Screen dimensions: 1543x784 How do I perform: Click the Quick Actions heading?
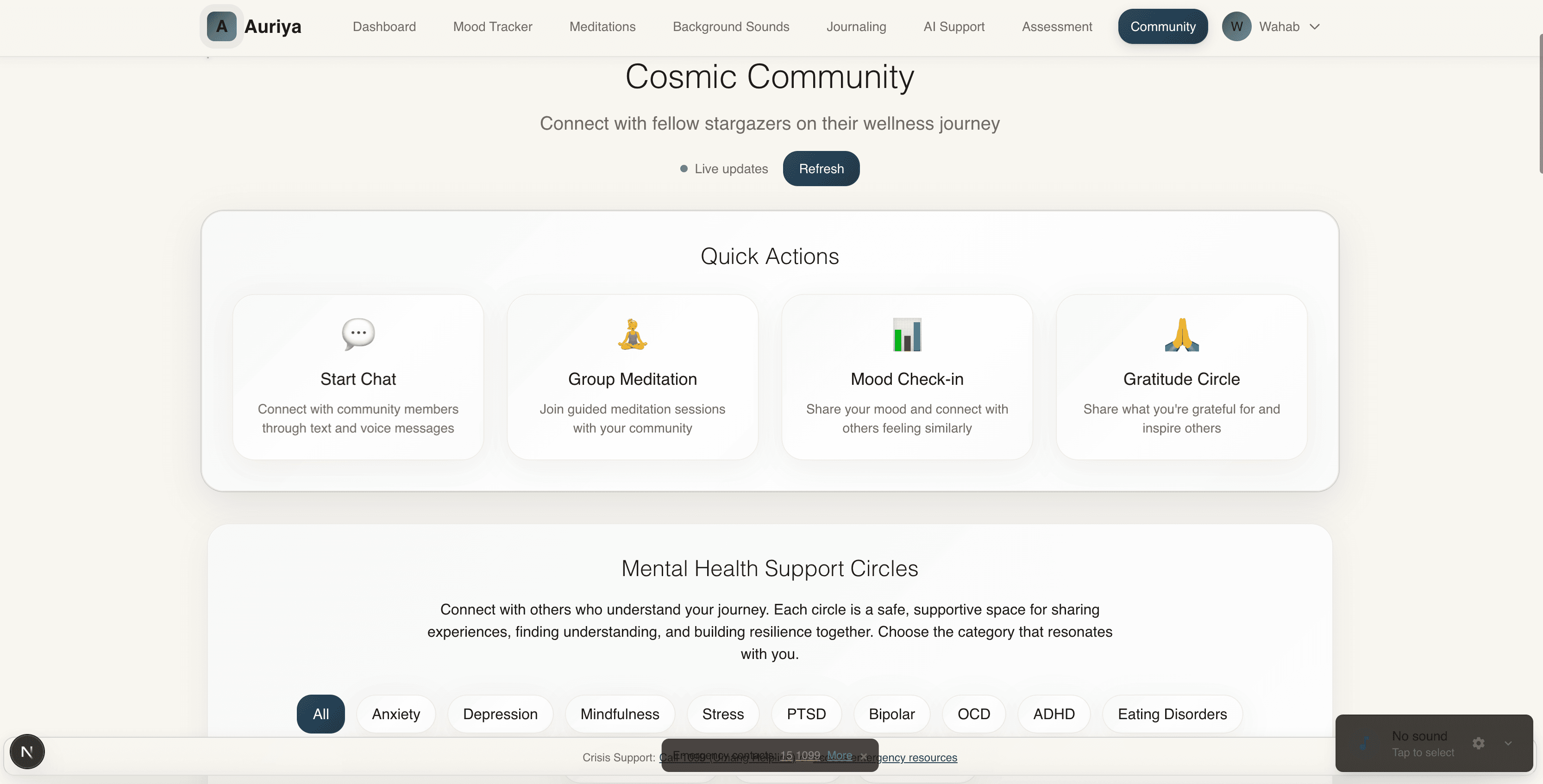(x=770, y=257)
